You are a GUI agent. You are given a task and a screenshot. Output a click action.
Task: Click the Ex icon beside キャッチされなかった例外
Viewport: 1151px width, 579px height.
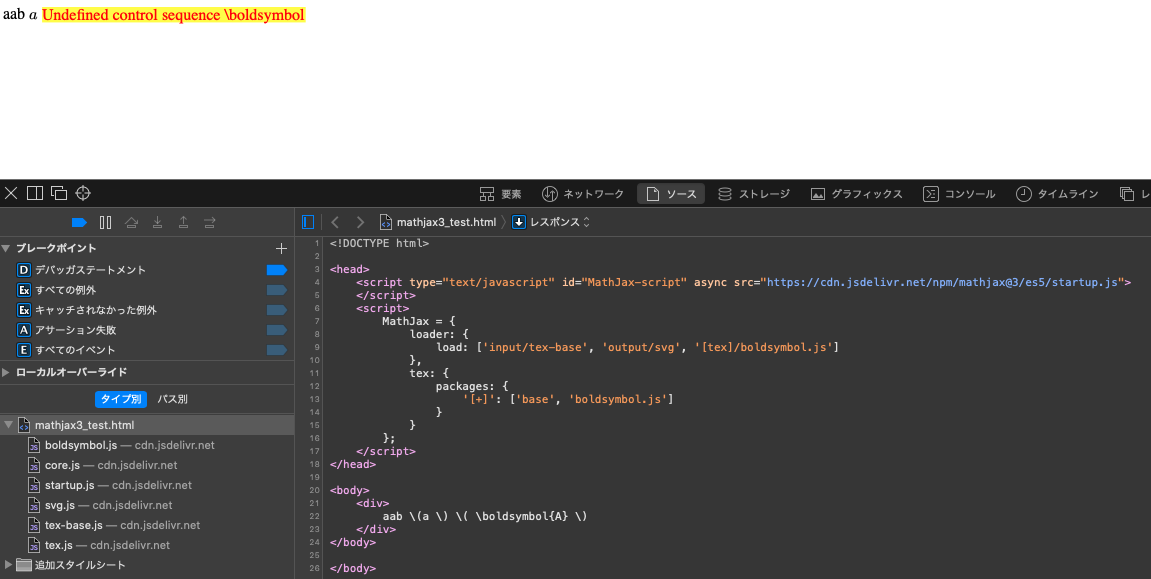tap(23, 310)
